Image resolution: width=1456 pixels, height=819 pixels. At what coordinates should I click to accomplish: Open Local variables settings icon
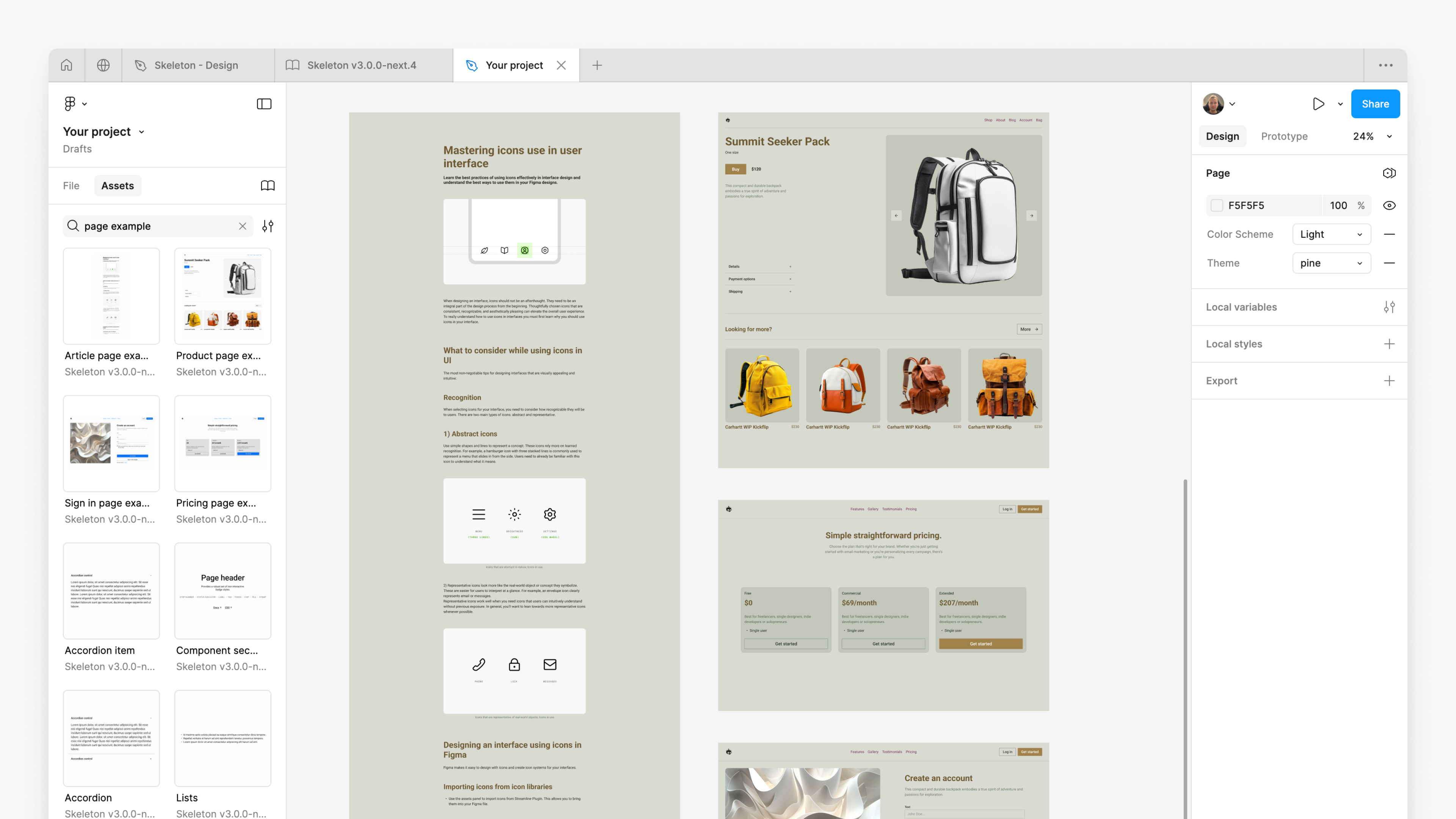(1389, 307)
